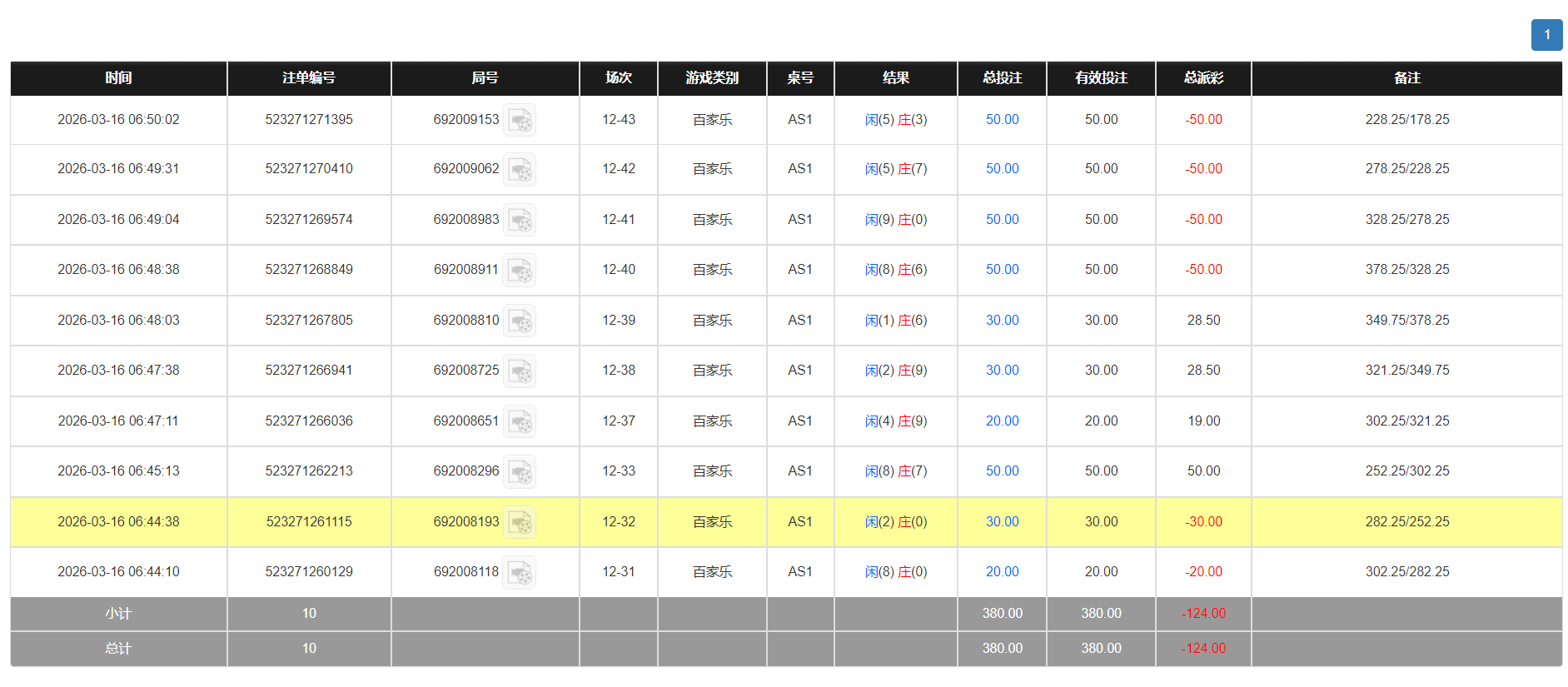Viewport: 1568px width, 687px height.
Task: Select bet number 523271261115 in highlighted row
Action: click(309, 522)
